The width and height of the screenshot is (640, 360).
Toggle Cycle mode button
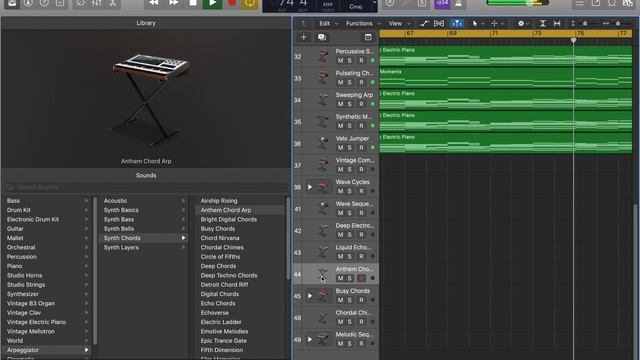coord(250,4)
